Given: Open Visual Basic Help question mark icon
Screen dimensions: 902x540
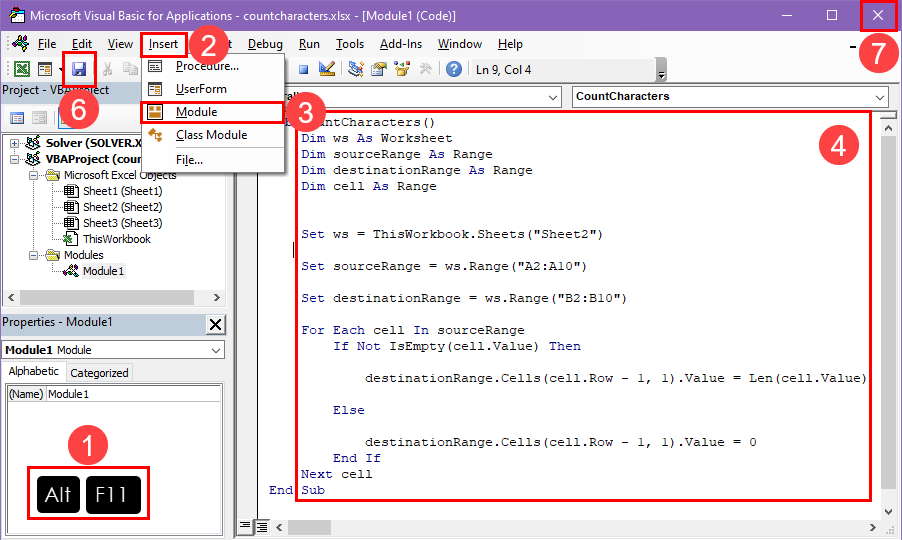Looking at the screenshot, I should click(454, 70).
